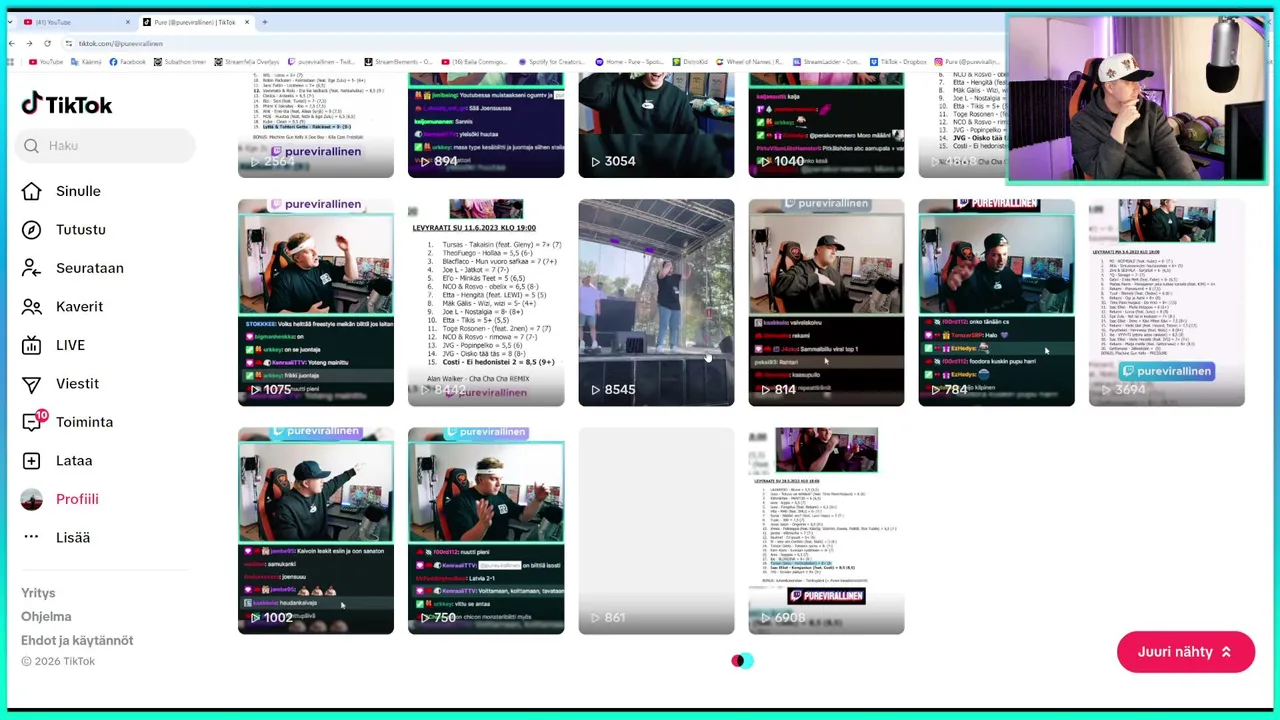
Task: Open the Ohjelma footer link
Action: 46,617
